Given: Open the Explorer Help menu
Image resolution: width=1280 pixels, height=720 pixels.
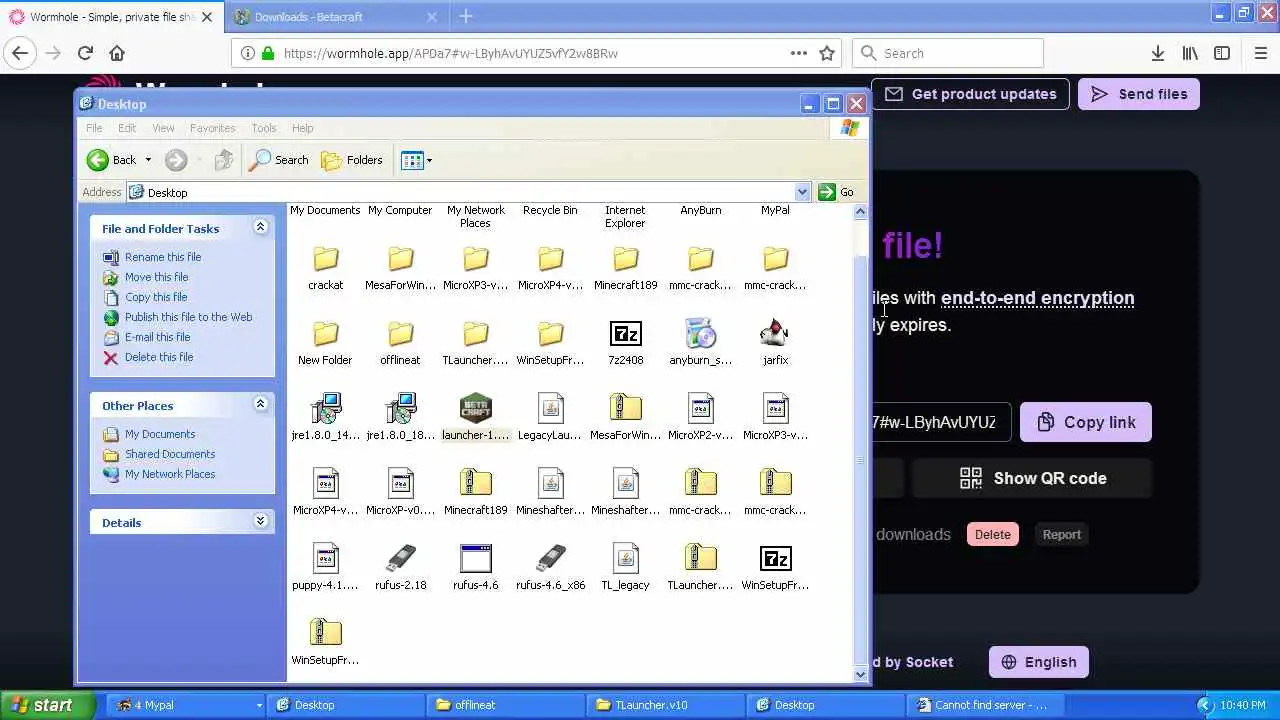Looking at the screenshot, I should (302, 128).
